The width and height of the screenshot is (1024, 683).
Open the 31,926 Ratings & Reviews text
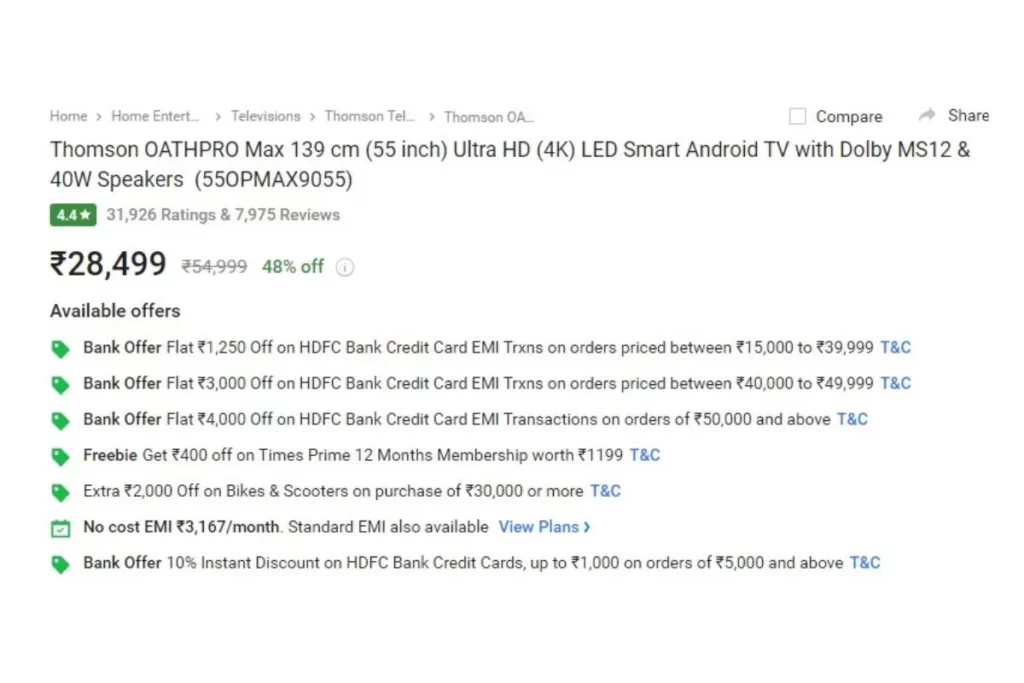coord(223,215)
